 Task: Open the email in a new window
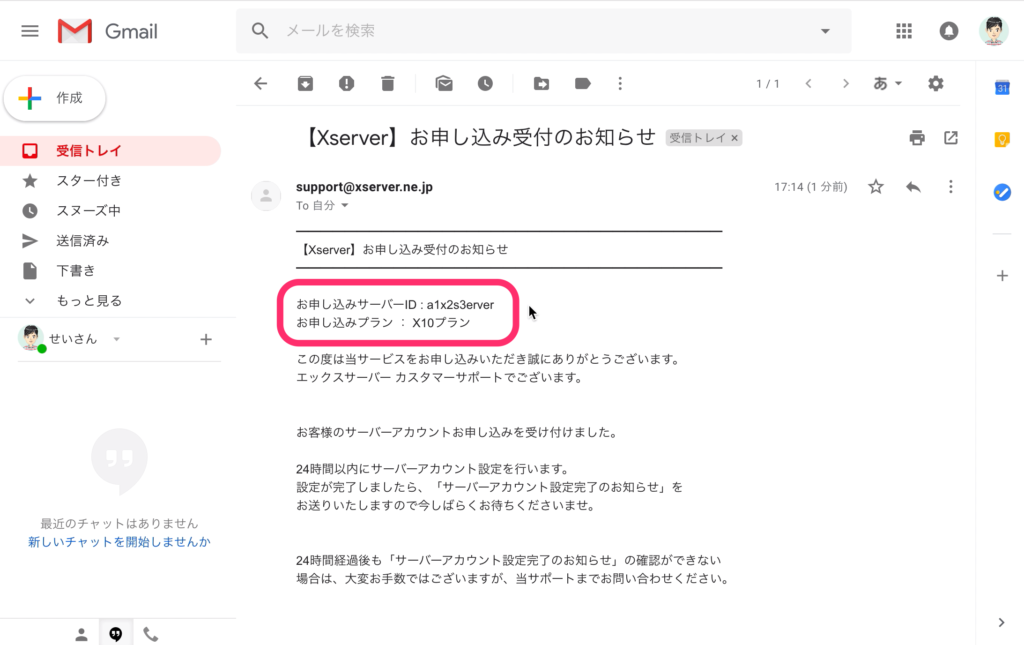950,137
